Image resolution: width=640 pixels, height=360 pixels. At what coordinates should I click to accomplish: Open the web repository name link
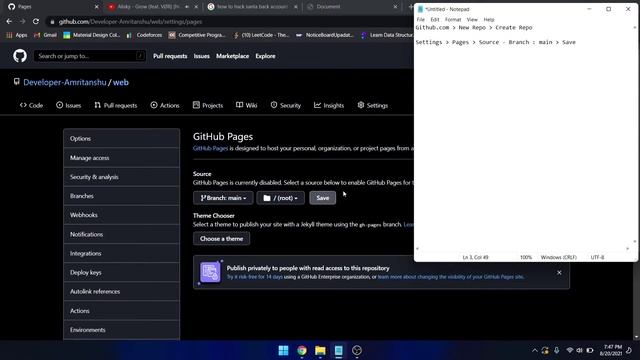tap(121, 82)
